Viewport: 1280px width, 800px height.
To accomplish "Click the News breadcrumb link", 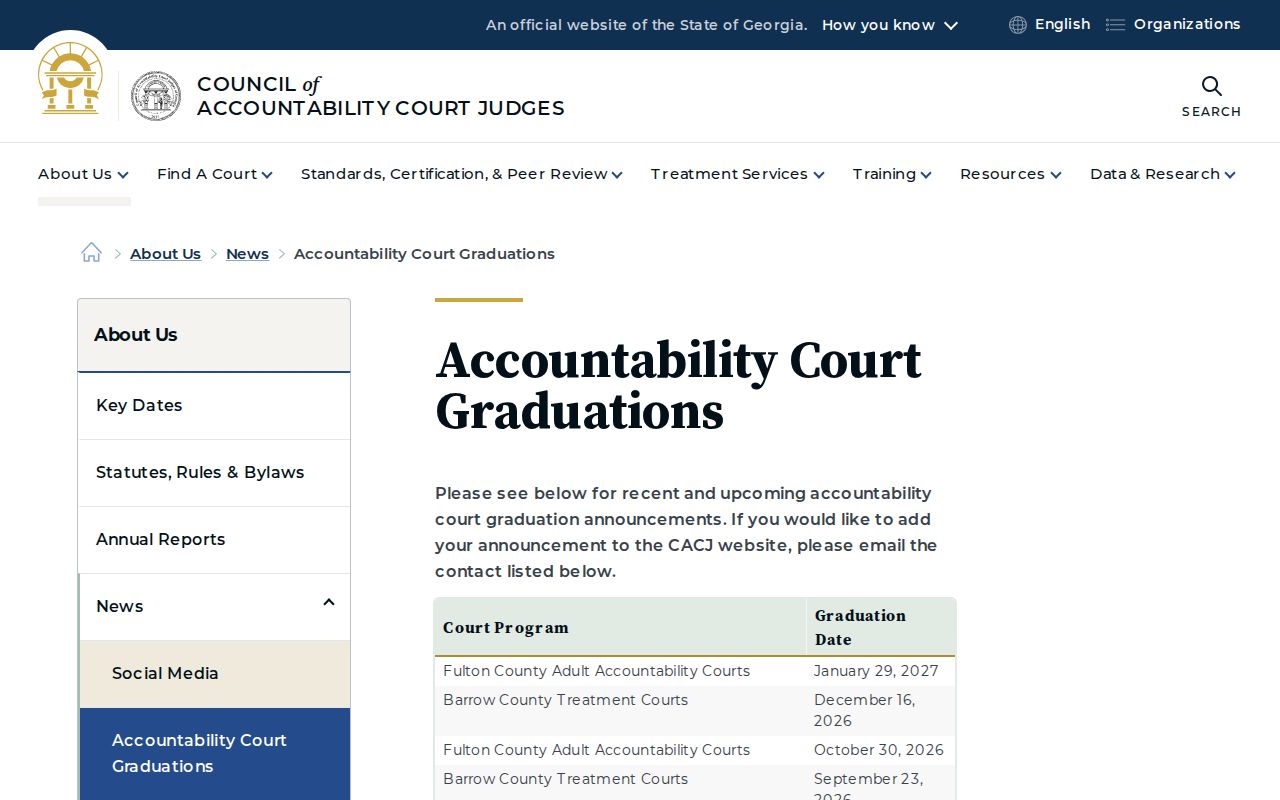I will click(247, 254).
